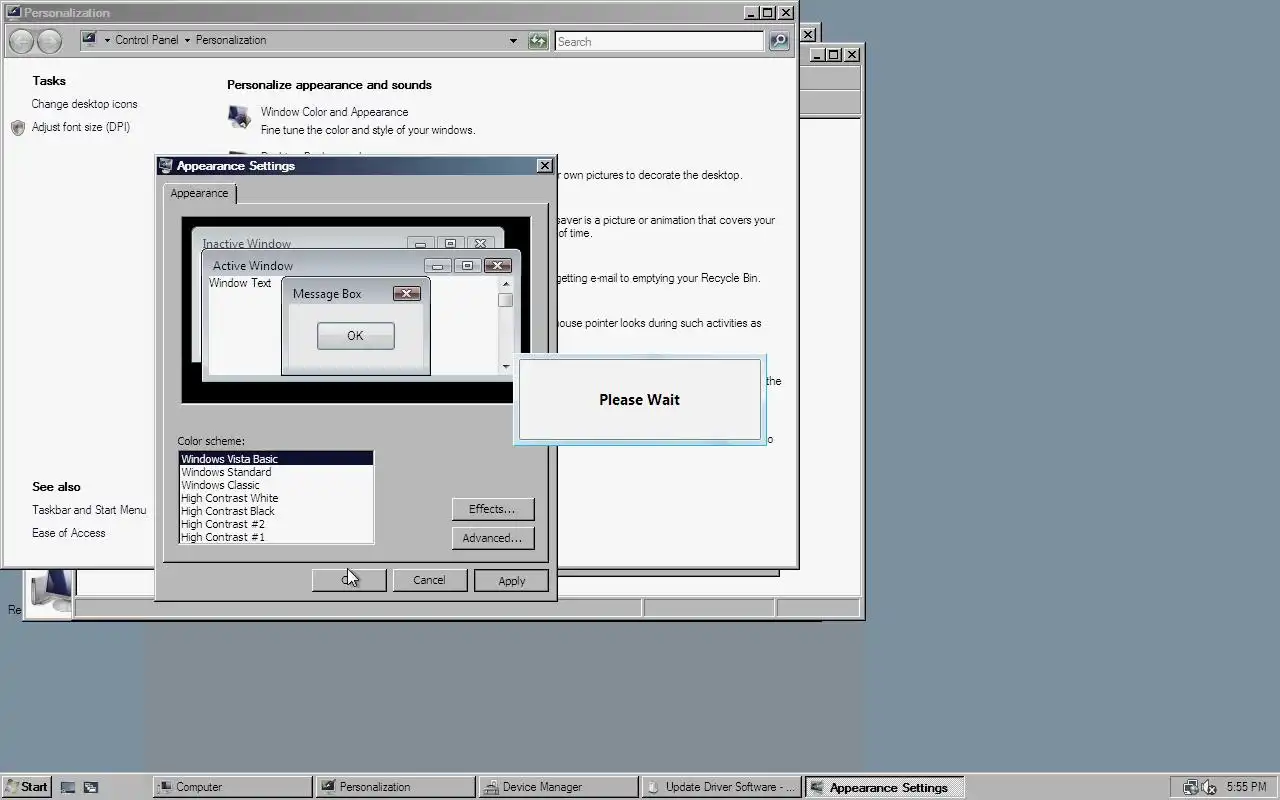Close the Appearance Settings dialog
Viewport: 1280px width, 800px height.
[544, 166]
